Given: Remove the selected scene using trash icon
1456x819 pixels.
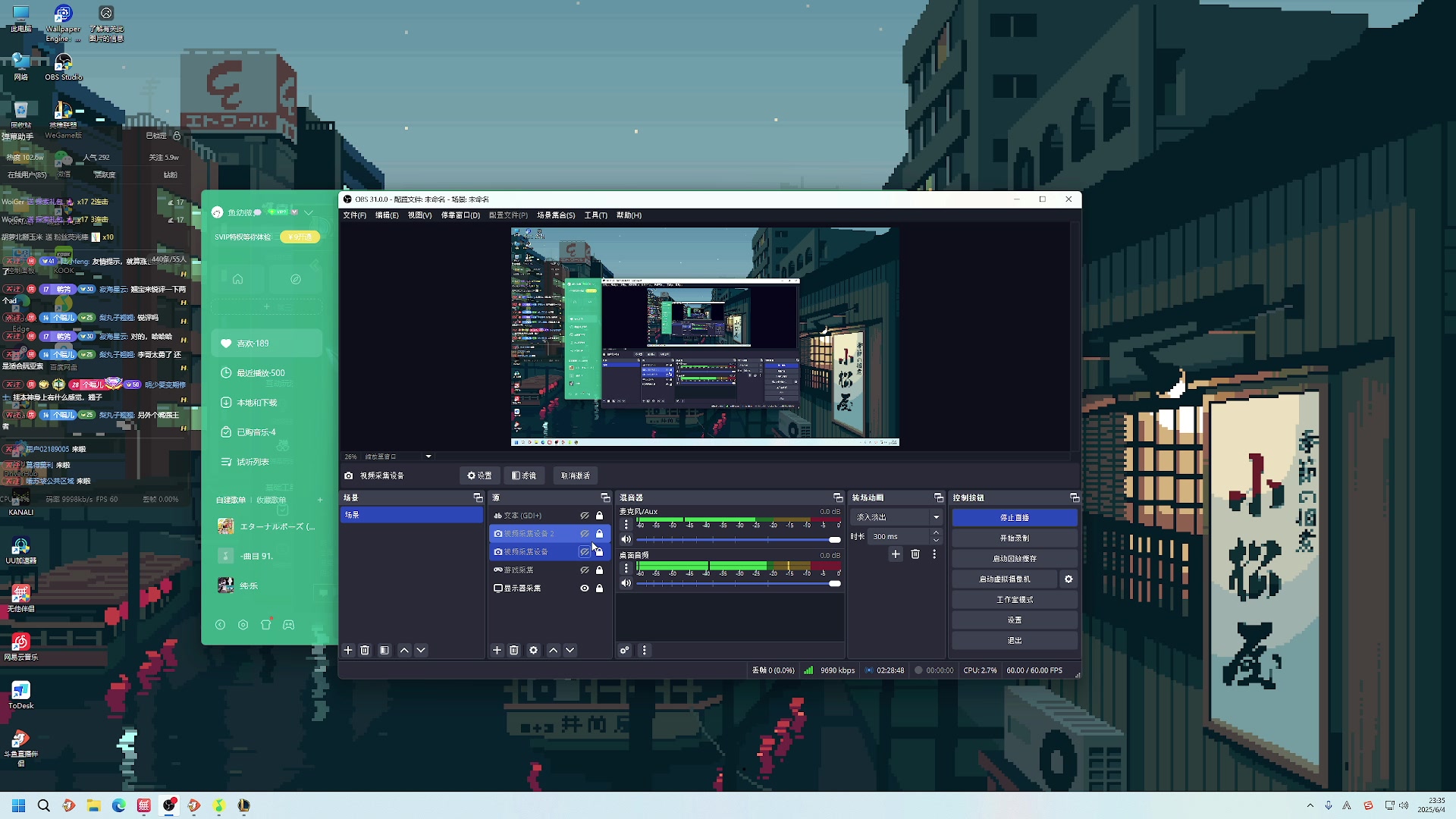Looking at the screenshot, I should [365, 650].
